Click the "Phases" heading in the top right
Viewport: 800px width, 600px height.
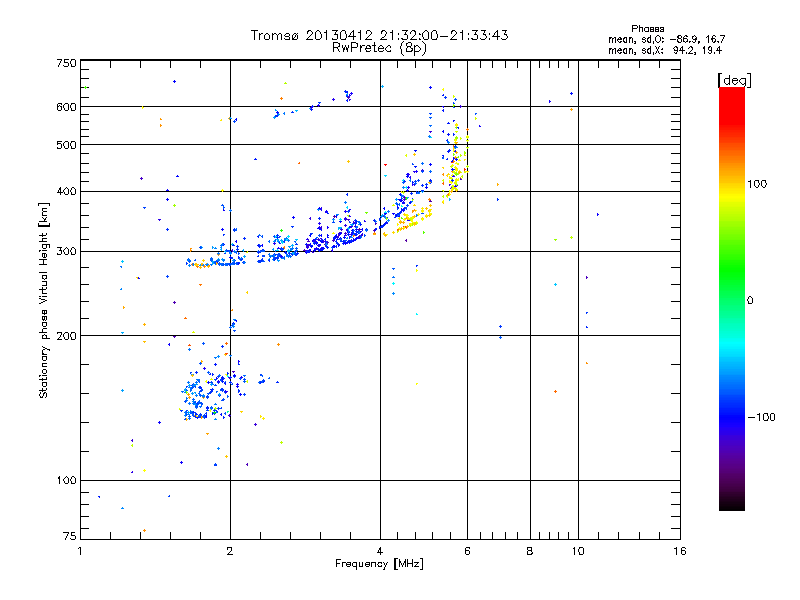pyautogui.click(x=647, y=29)
